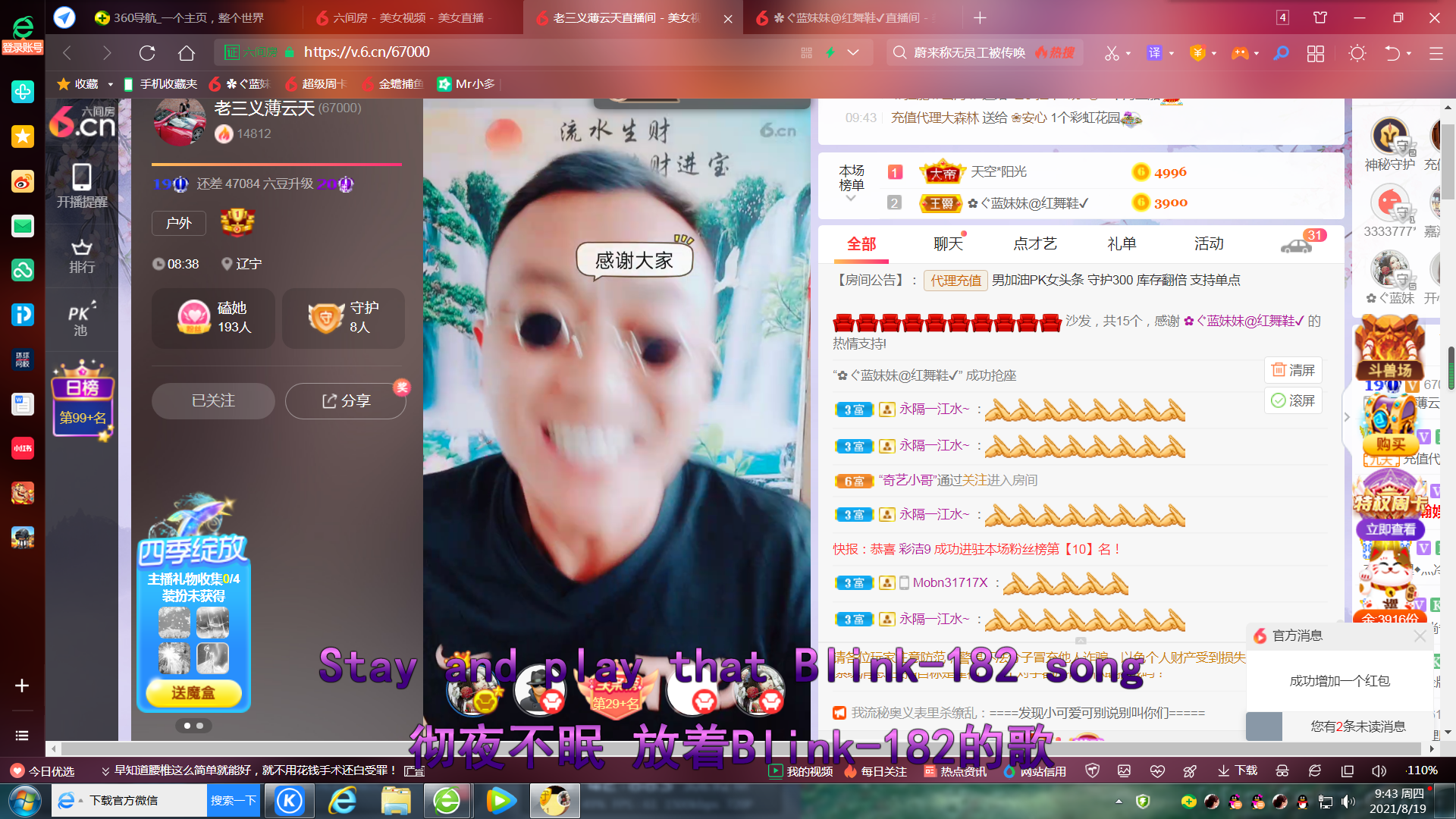Click the undo arrow icon in toolbar
Screen dimensions: 1456x819
pos(1392,53)
